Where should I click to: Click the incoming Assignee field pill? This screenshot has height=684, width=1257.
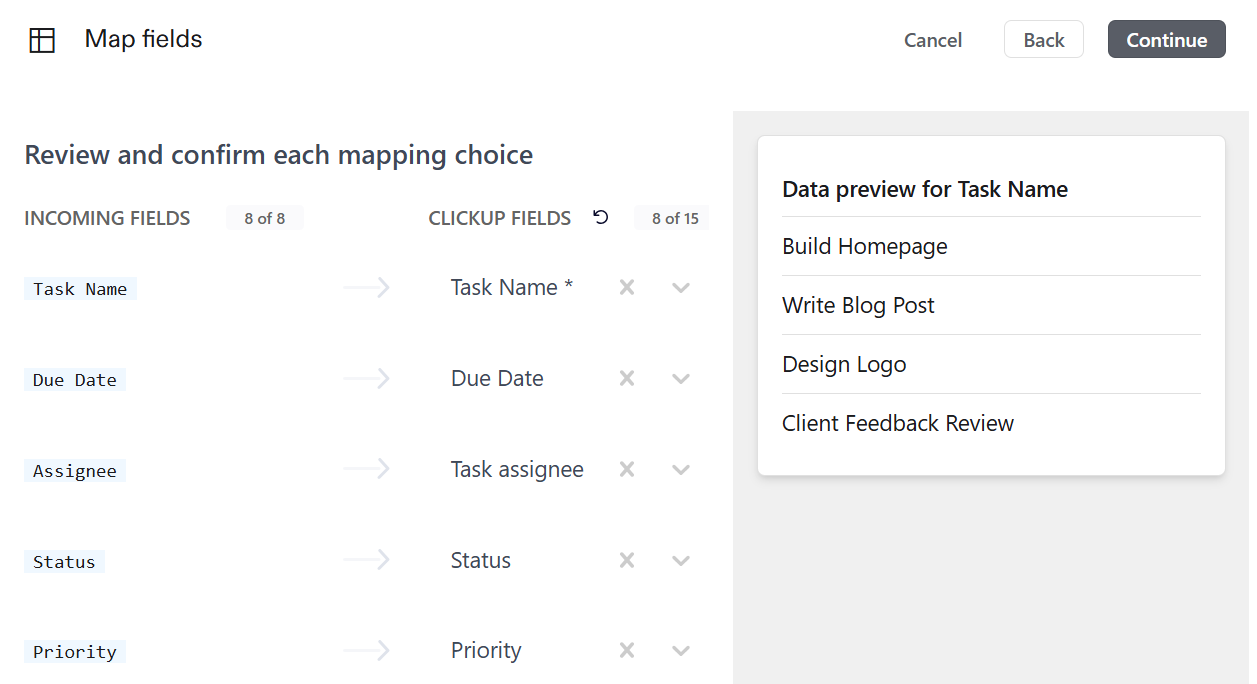click(x=74, y=470)
